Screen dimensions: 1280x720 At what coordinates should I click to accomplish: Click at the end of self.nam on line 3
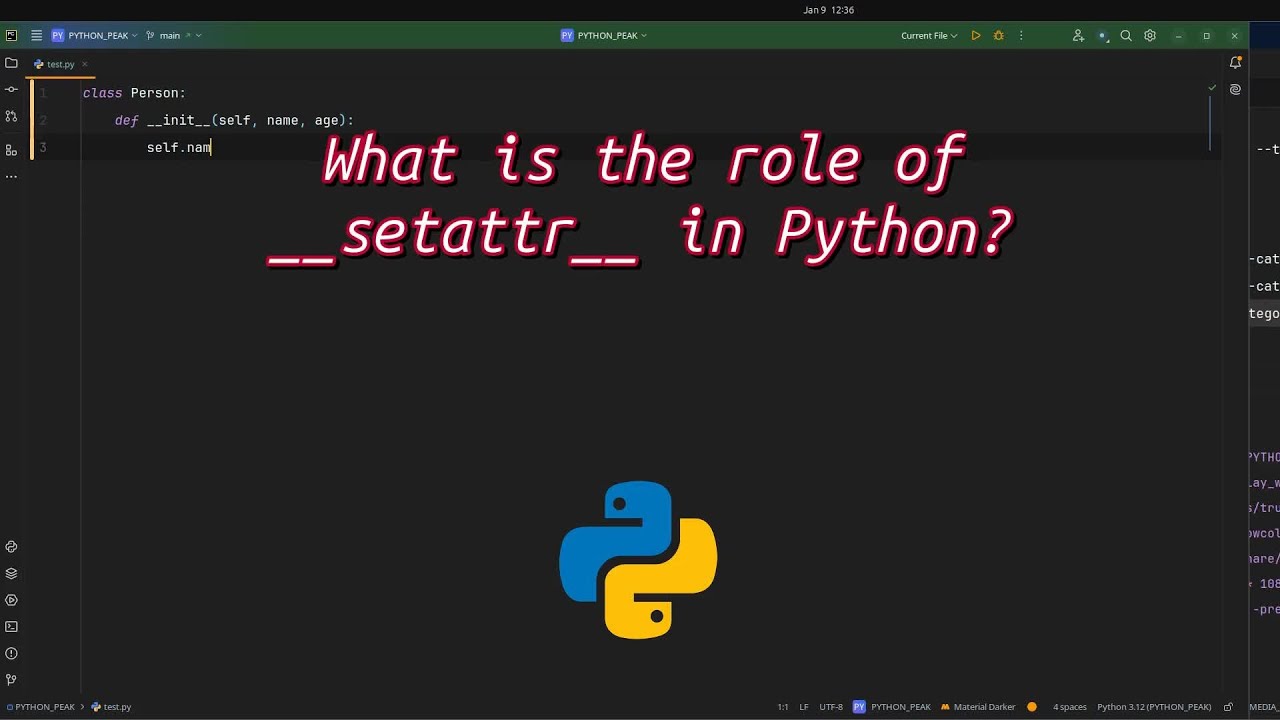coord(211,147)
